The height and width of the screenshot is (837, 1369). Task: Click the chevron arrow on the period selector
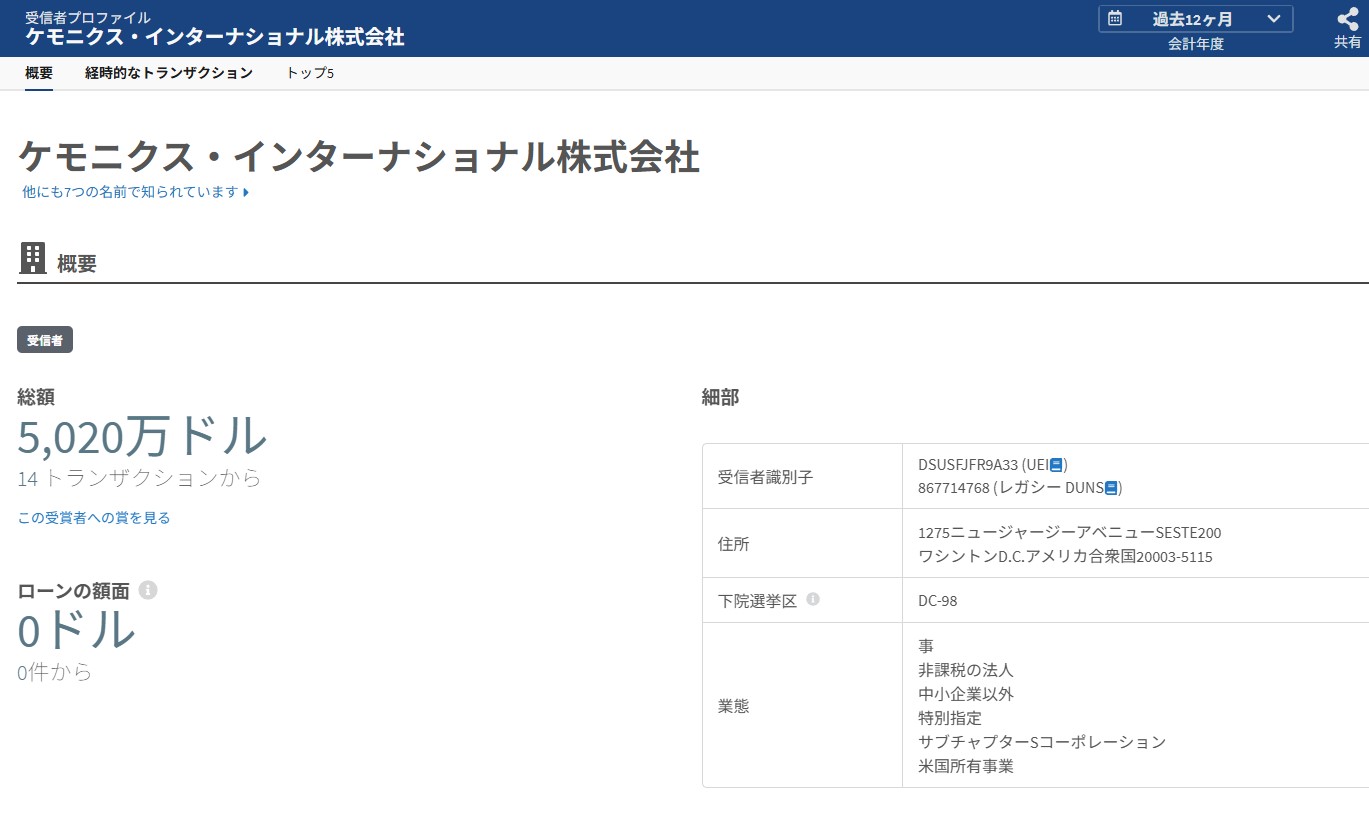[x=1273, y=18]
